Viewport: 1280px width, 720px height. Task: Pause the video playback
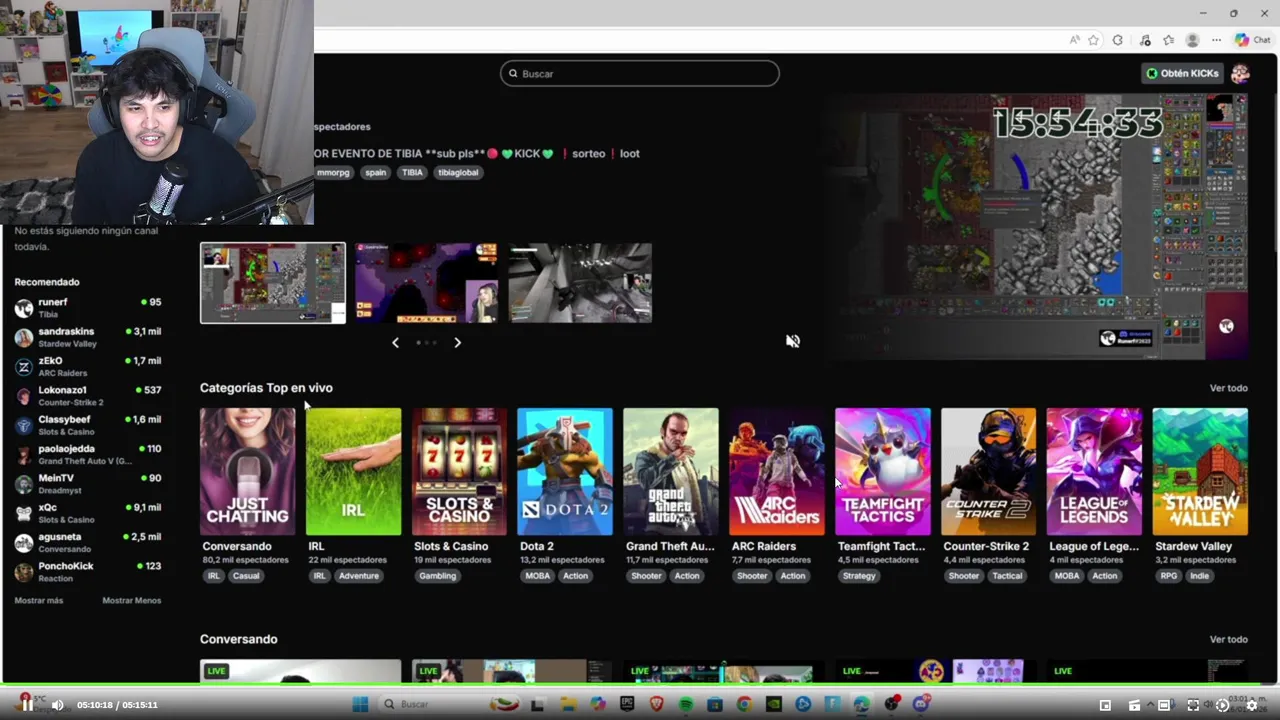(28, 705)
